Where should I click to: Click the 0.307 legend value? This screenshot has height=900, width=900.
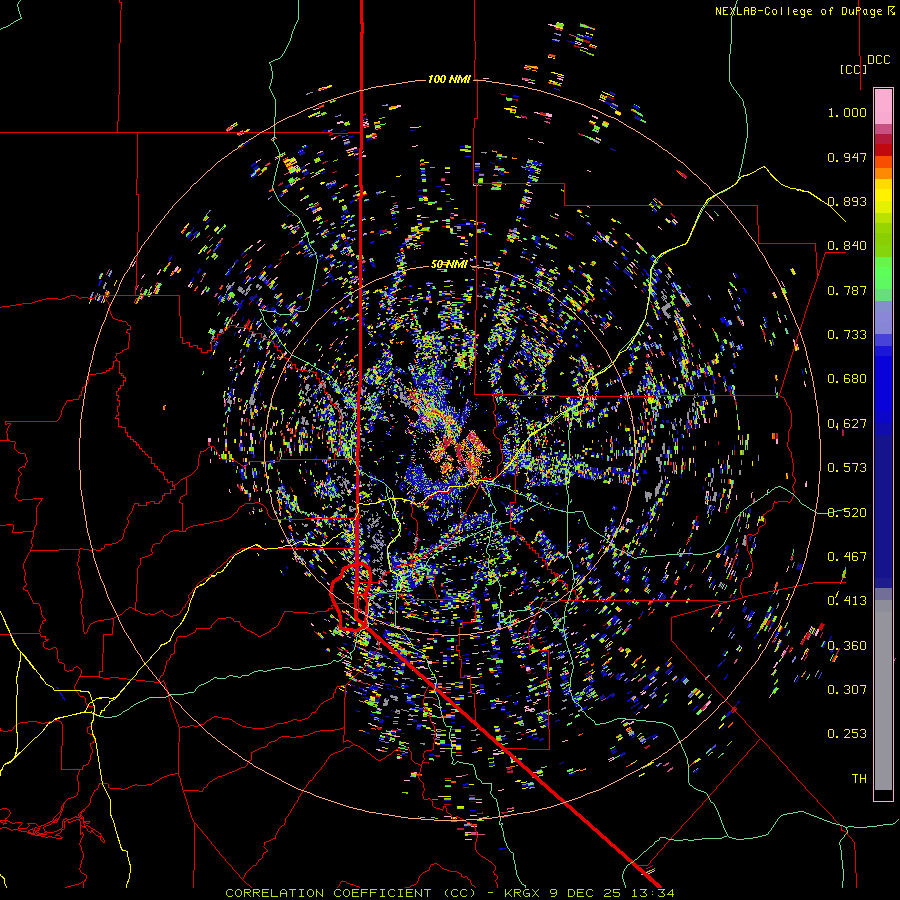(847, 690)
